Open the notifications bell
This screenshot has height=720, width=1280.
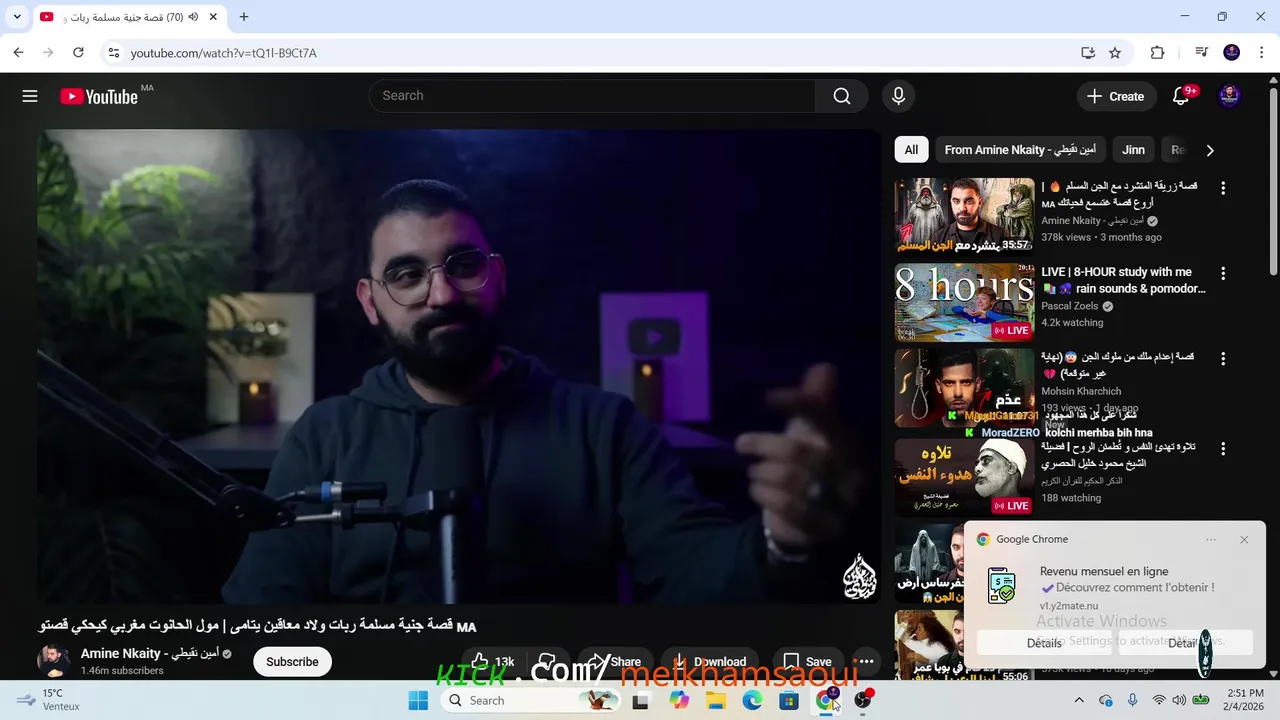(x=1181, y=96)
